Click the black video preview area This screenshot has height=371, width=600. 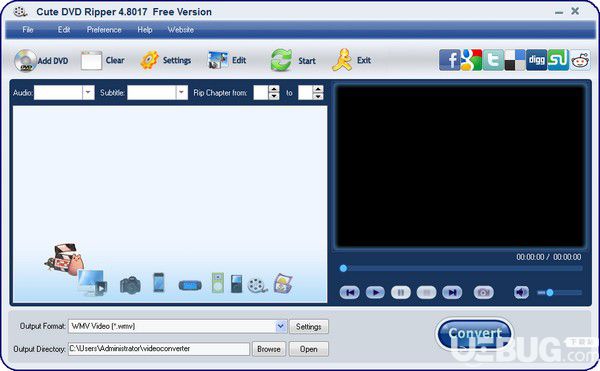(x=461, y=166)
